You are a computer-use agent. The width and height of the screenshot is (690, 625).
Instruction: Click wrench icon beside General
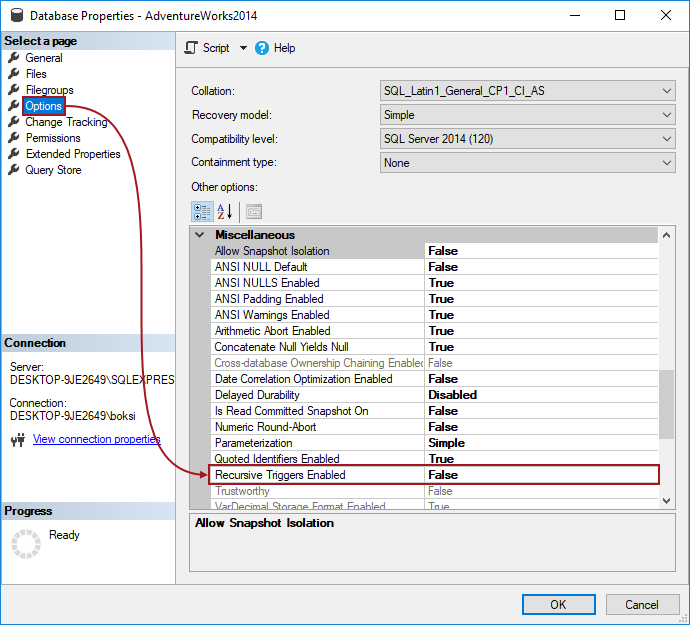pyautogui.click(x=14, y=57)
